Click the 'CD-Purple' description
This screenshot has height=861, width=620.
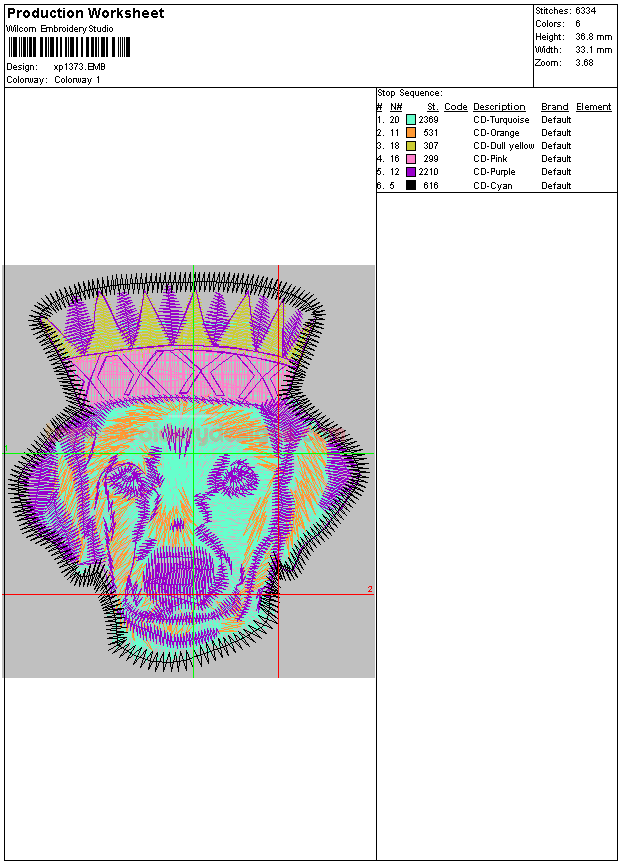coord(494,172)
